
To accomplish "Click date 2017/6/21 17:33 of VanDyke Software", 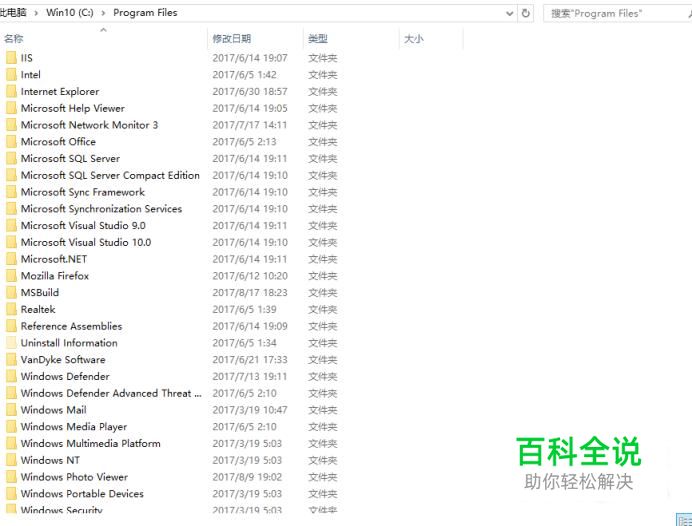I will click(250, 360).
